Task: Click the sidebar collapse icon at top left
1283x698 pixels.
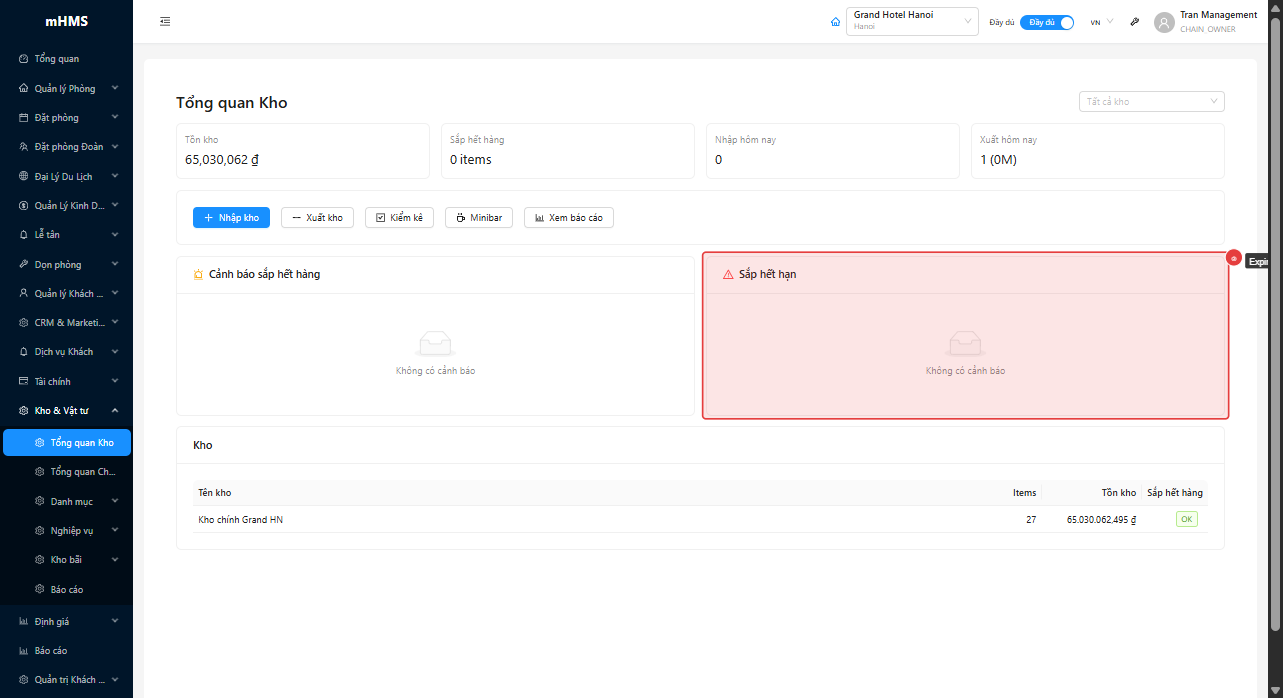Action: coord(165,20)
